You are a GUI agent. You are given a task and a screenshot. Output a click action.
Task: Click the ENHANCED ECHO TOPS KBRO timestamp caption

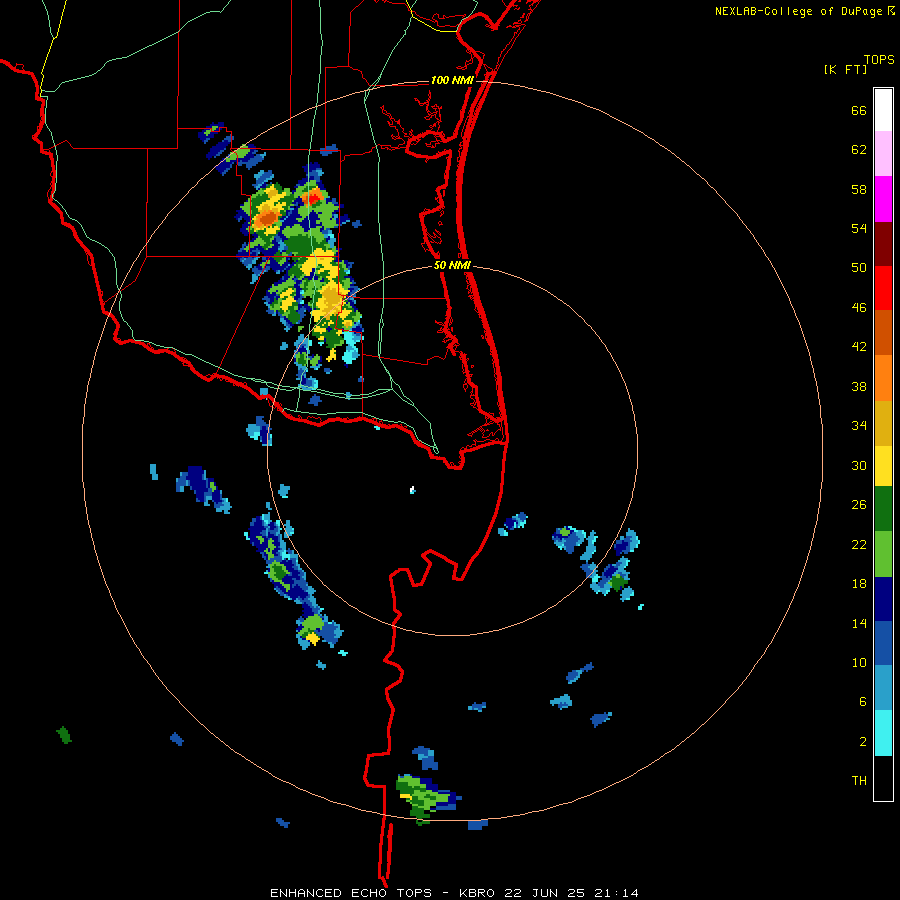(454, 893)
